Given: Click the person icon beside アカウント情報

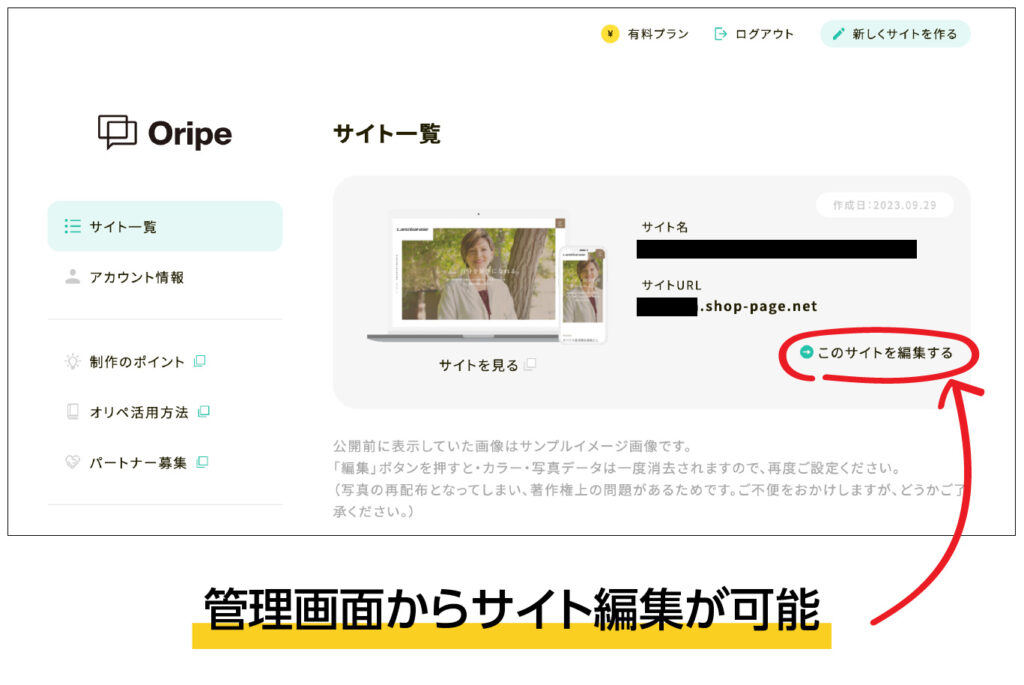Looking at the screenshot, I should [x=72, y=278].
